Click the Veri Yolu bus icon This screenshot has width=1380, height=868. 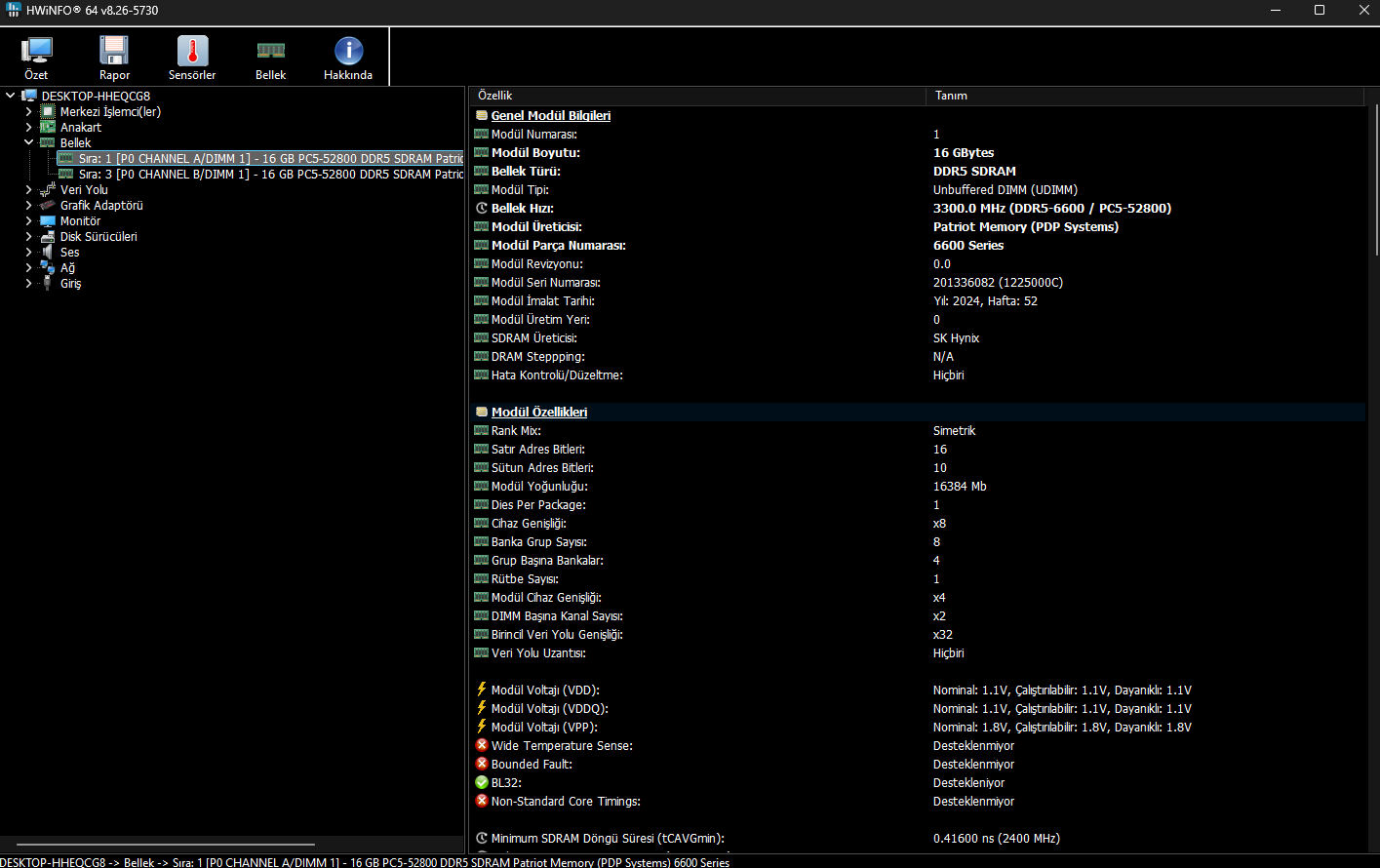click(x=48, y=189)
